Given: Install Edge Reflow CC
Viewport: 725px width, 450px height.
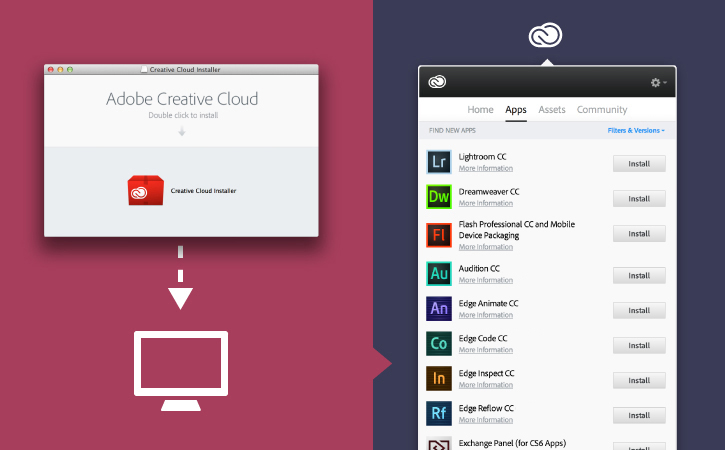Looking at the screenshot, I should coord(639,415).
